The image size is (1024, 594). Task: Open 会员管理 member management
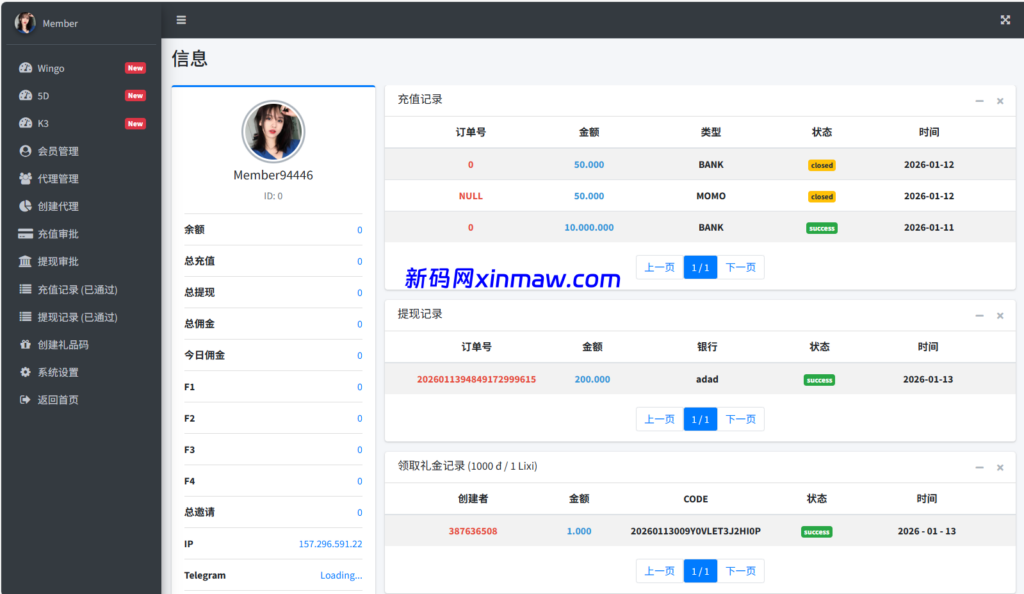[x=57, y=151]
